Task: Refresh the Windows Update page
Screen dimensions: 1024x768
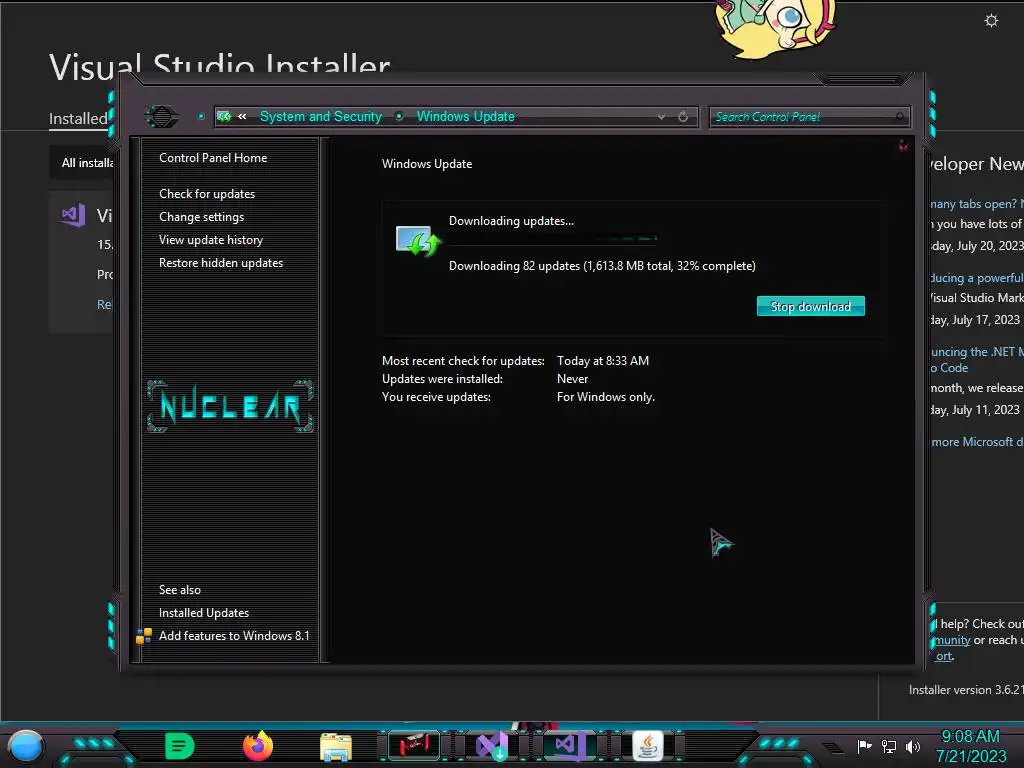Action: 683,117
